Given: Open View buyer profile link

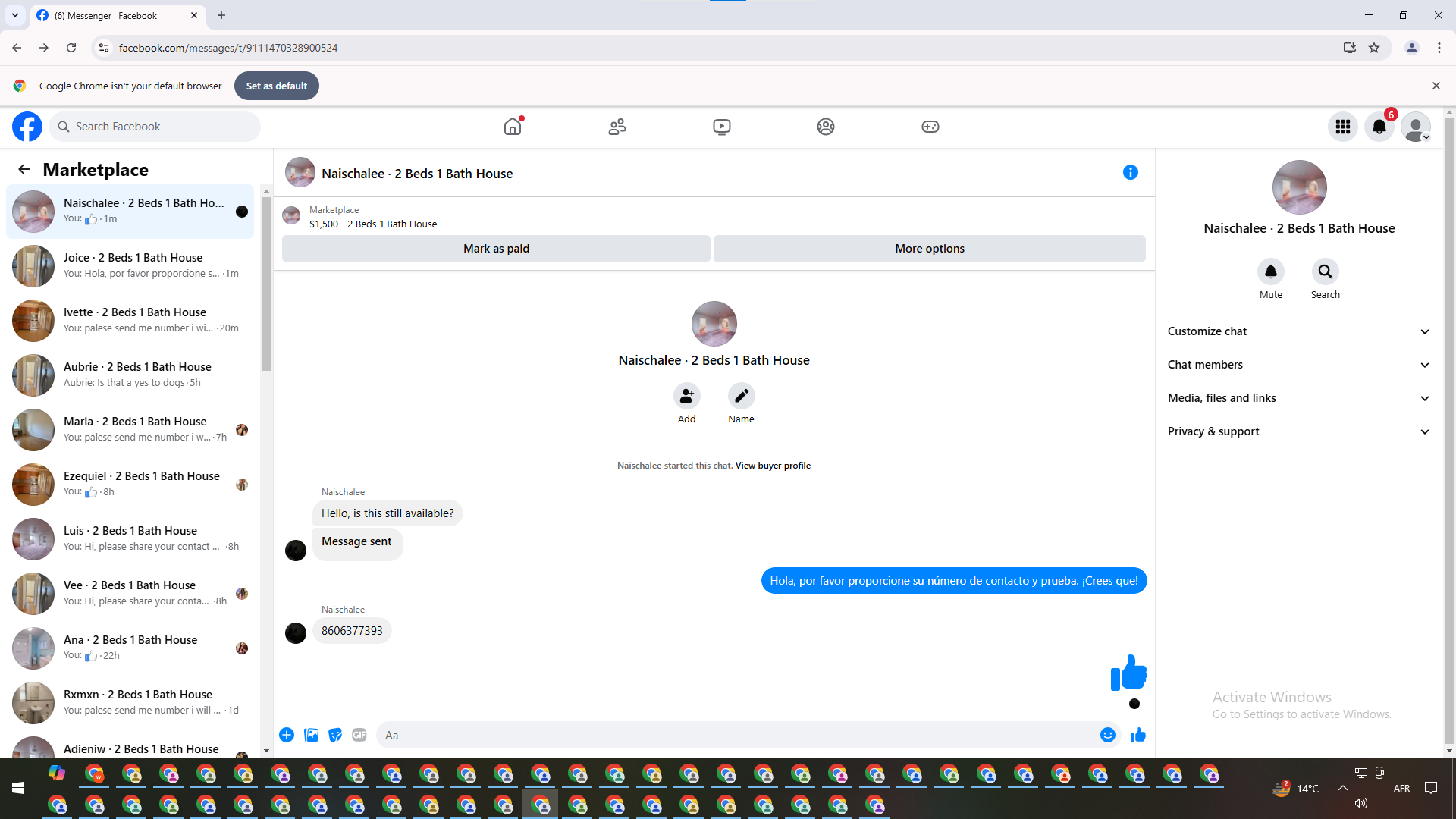Looking at the screenshot, I should (x=773, y=466).
